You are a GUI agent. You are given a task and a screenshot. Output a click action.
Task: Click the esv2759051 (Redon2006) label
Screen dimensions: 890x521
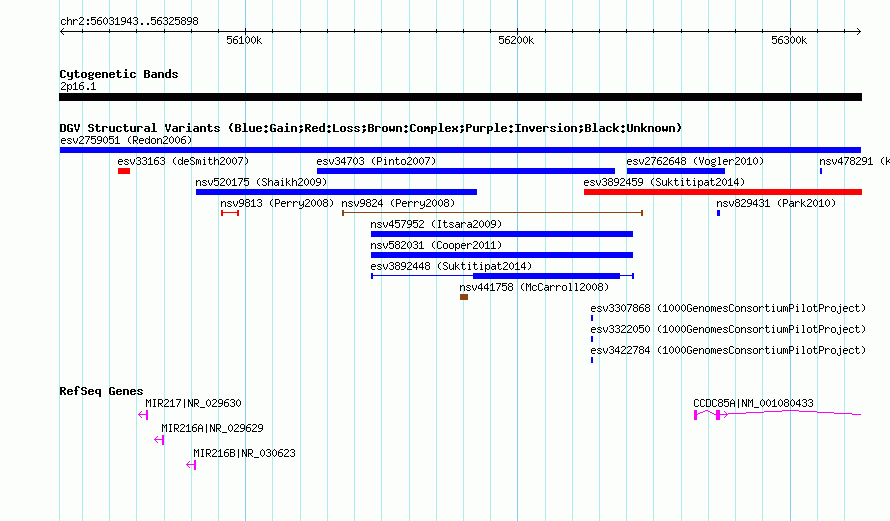(126, 140)
